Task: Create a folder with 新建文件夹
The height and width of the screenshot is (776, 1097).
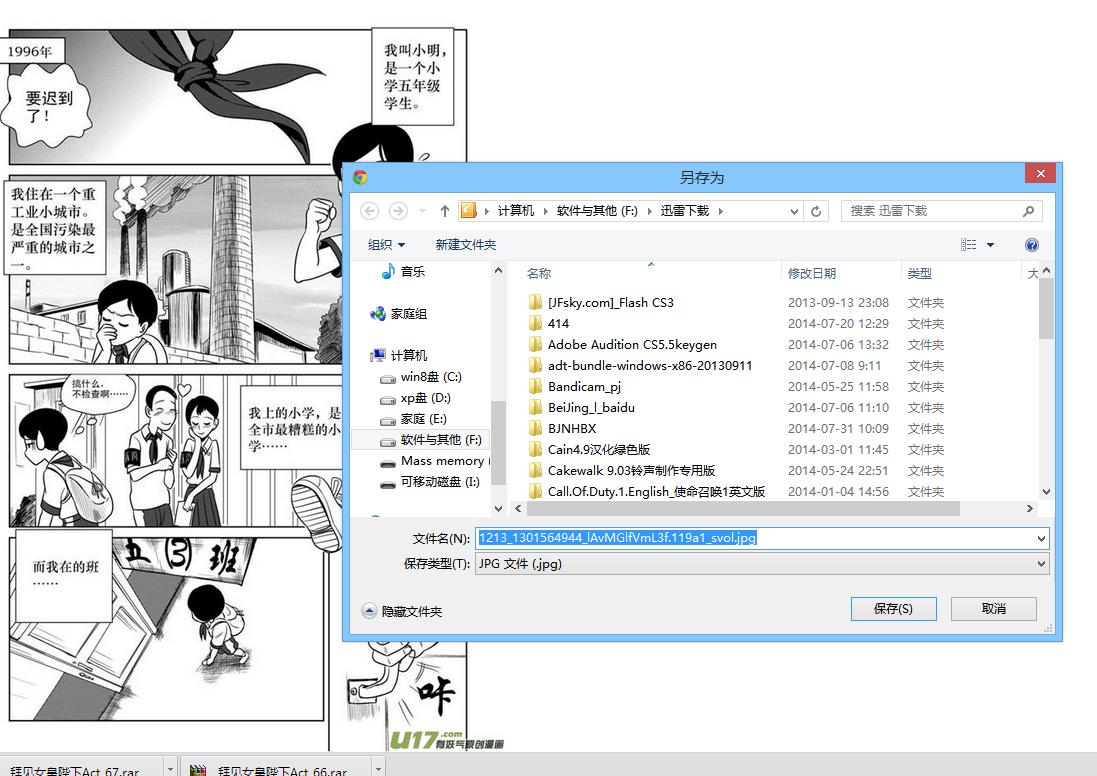Action: (465, 245)
